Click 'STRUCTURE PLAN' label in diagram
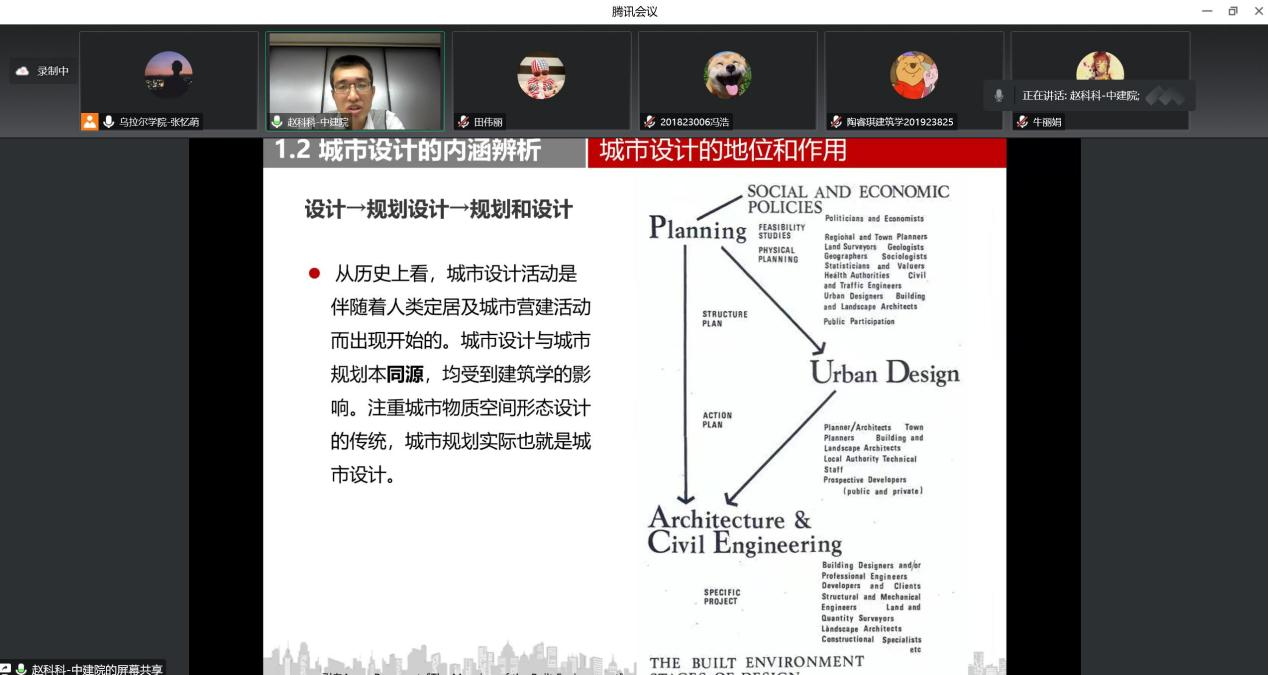Screen dimensions: 1268x675 [724, 318]
